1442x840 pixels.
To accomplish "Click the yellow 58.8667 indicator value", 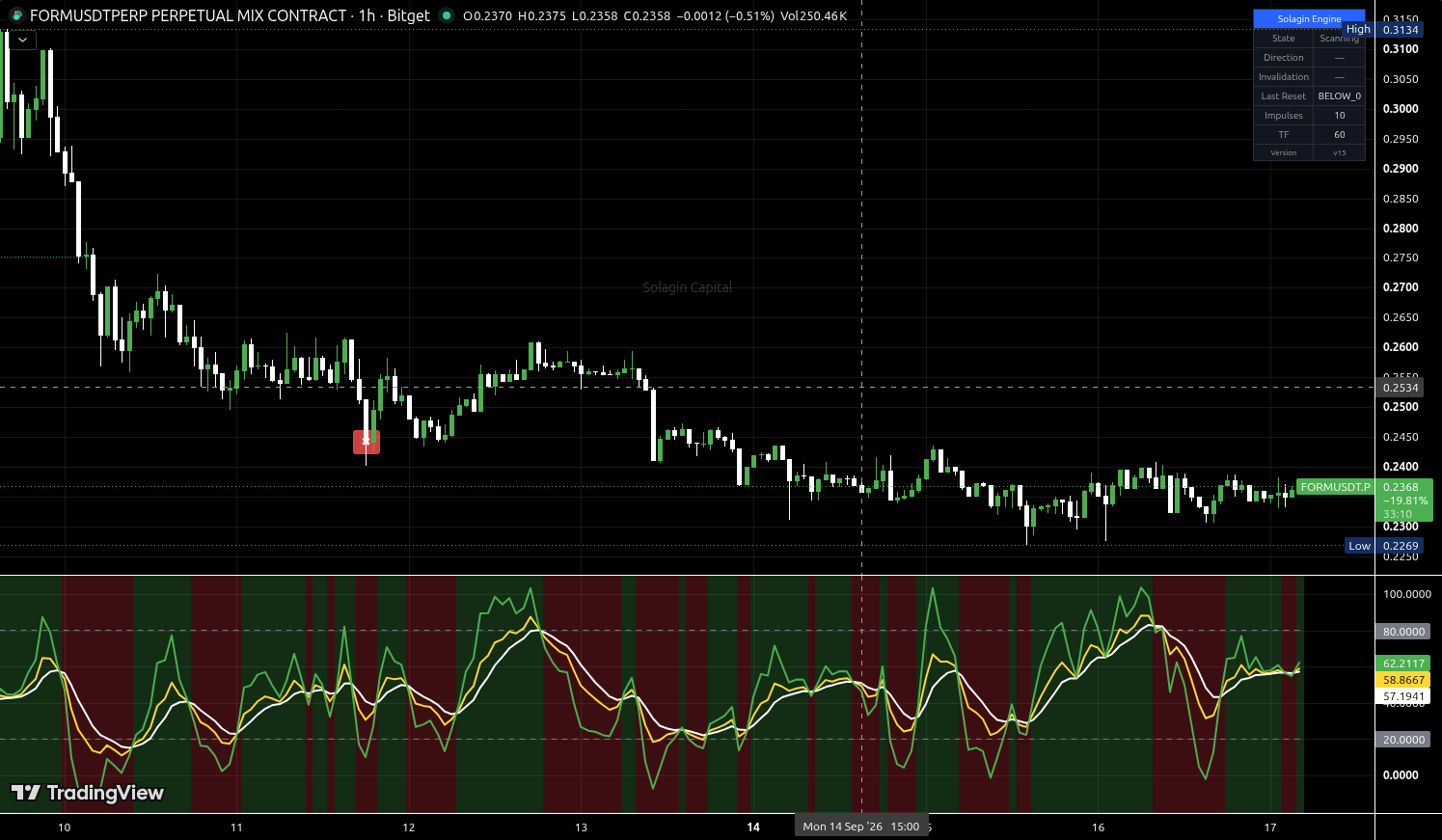I will 1403,680.
